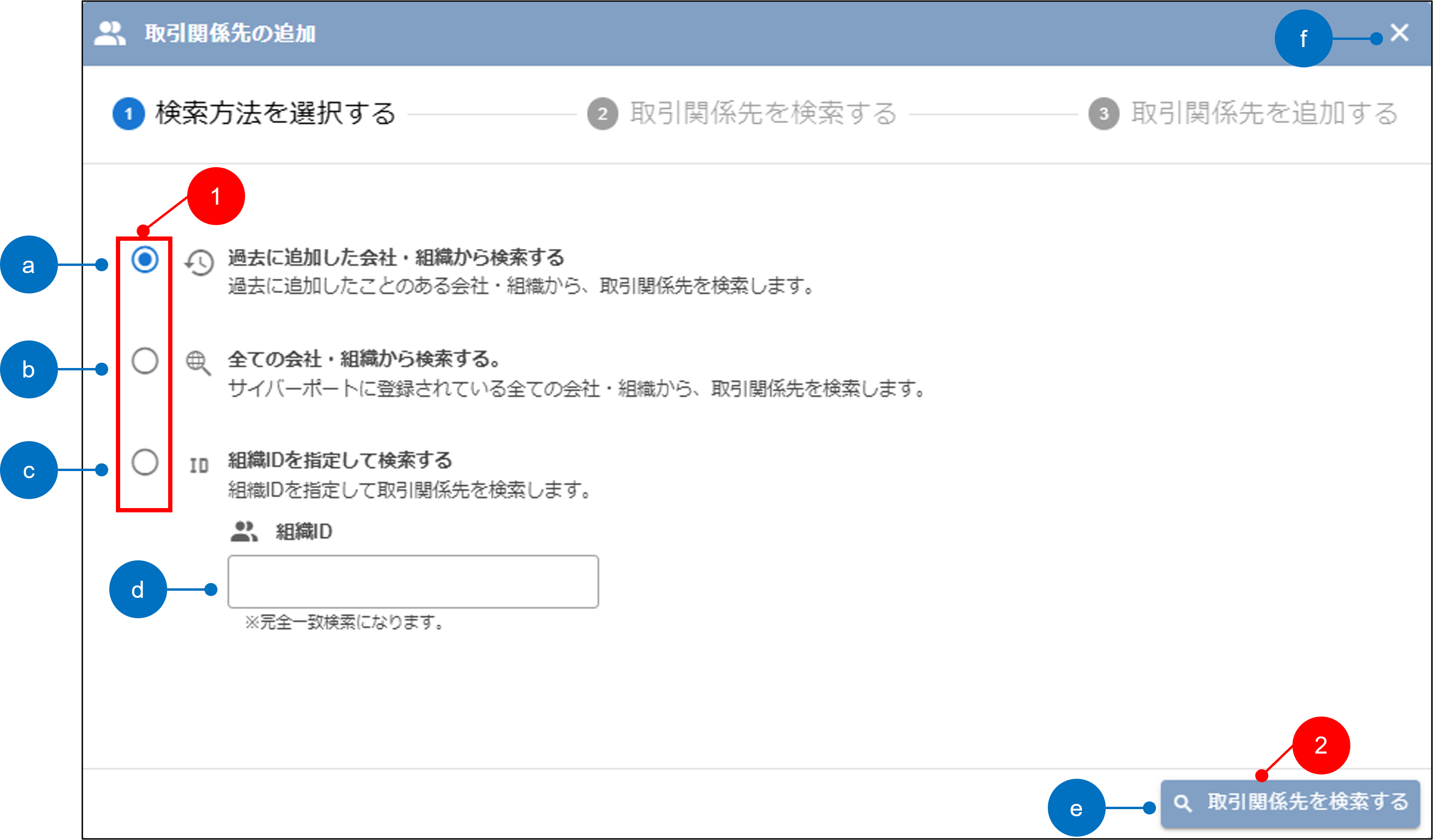The width and height of the screenshot is (1433, 840).
Task: Click the blue step 1 number circle
Action: pos(129,113)
